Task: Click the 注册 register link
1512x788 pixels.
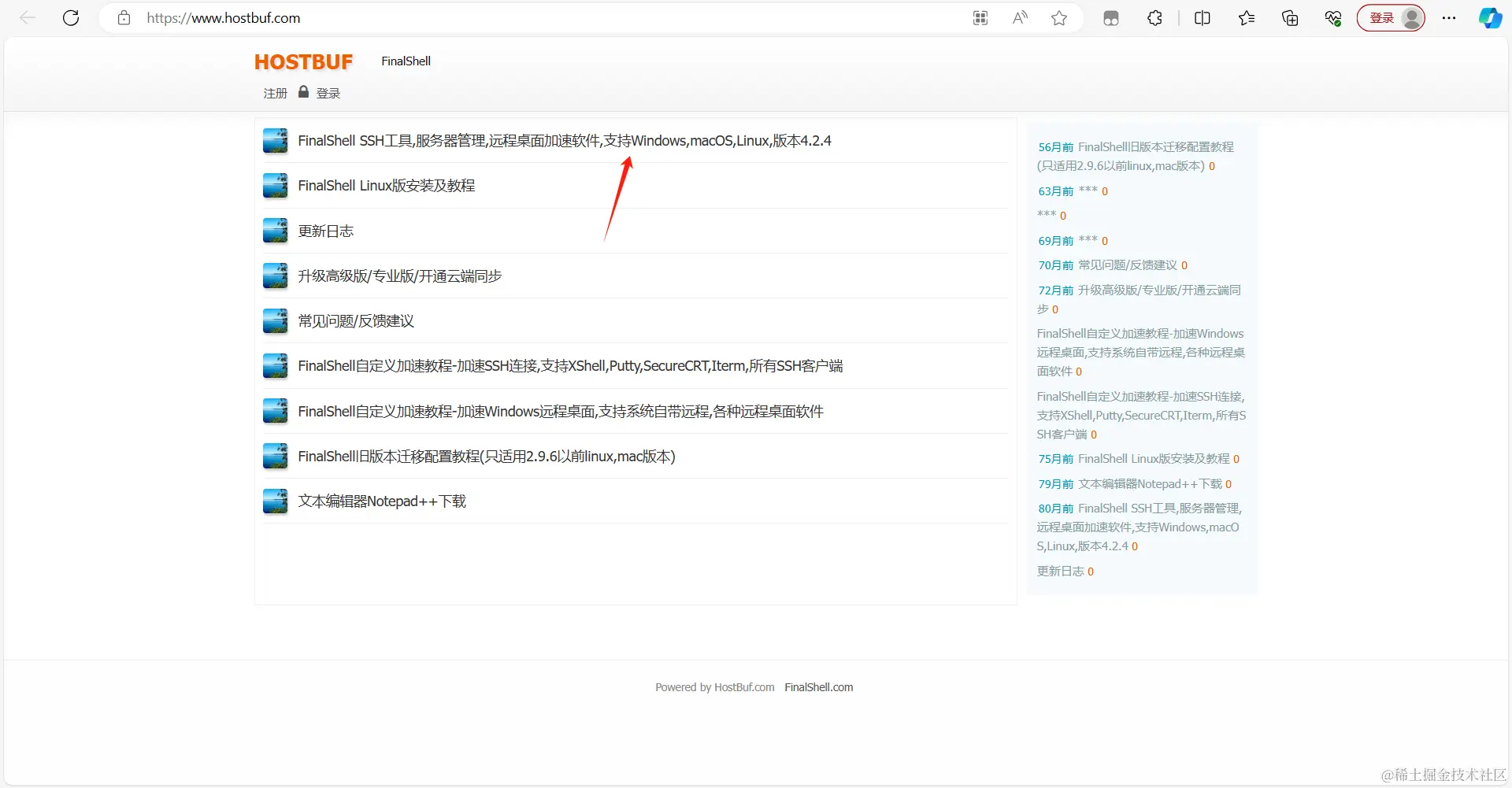Action: point(275,93)
